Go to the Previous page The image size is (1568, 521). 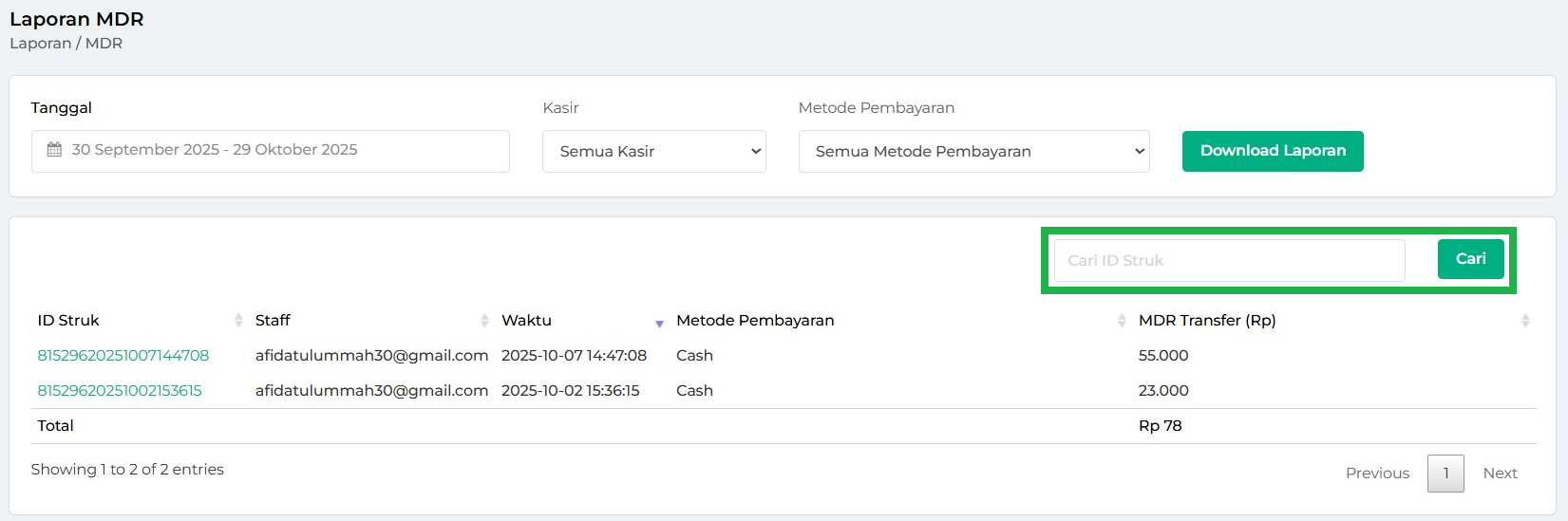coord(1377,474)
